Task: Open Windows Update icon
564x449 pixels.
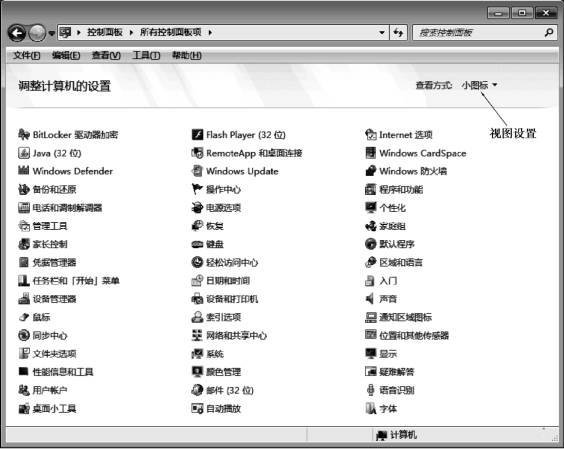Action: (197, 171)
